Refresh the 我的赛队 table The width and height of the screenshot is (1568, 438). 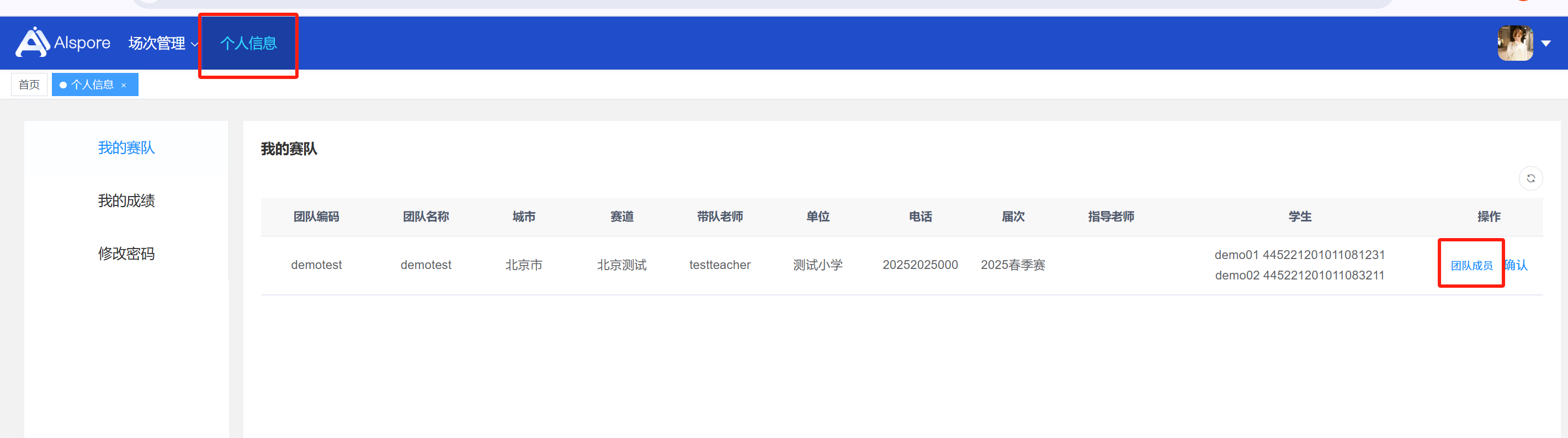click(1530, 178)
